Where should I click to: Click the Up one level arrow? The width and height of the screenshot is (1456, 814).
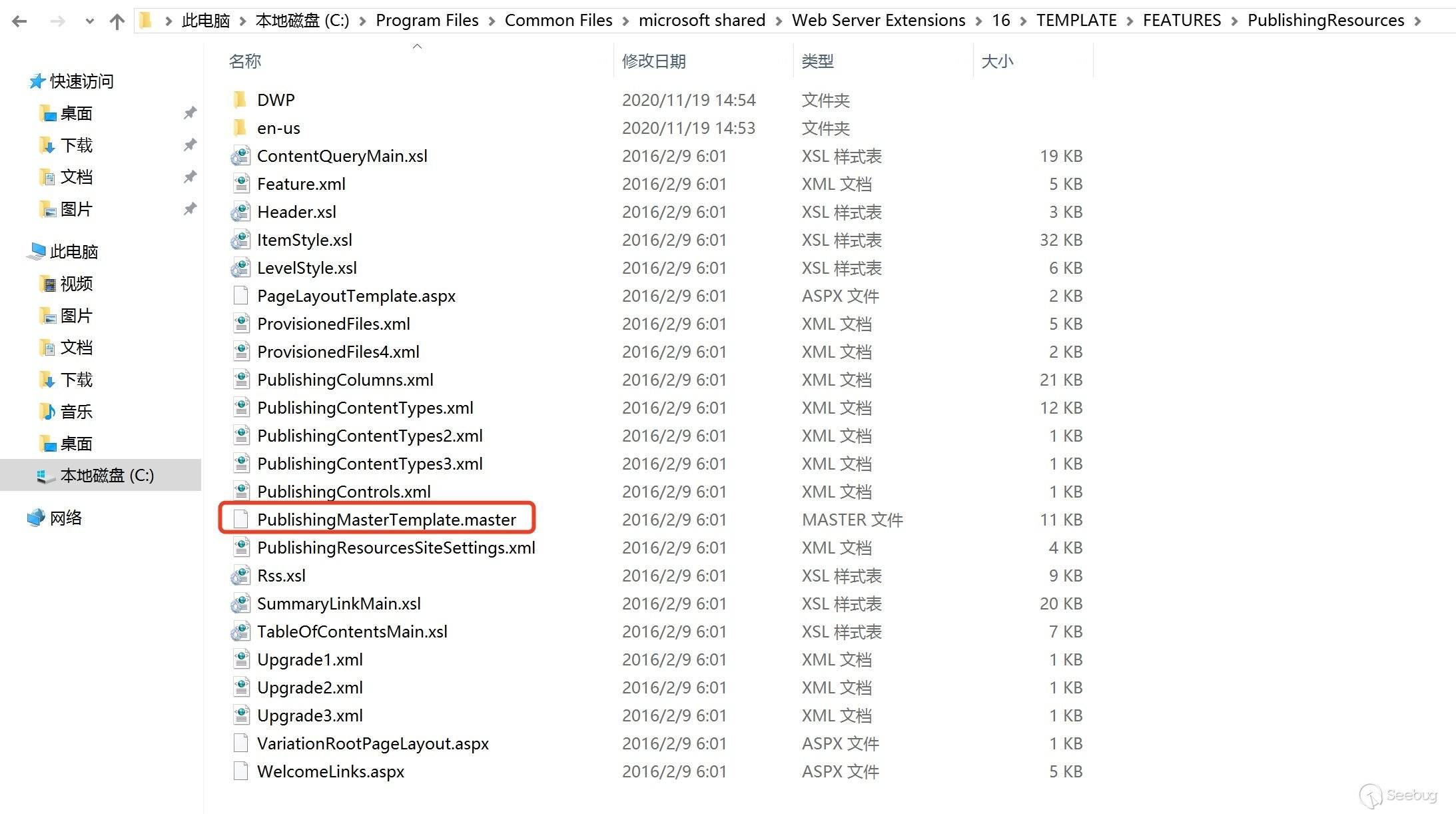click(x=117, y=21)
